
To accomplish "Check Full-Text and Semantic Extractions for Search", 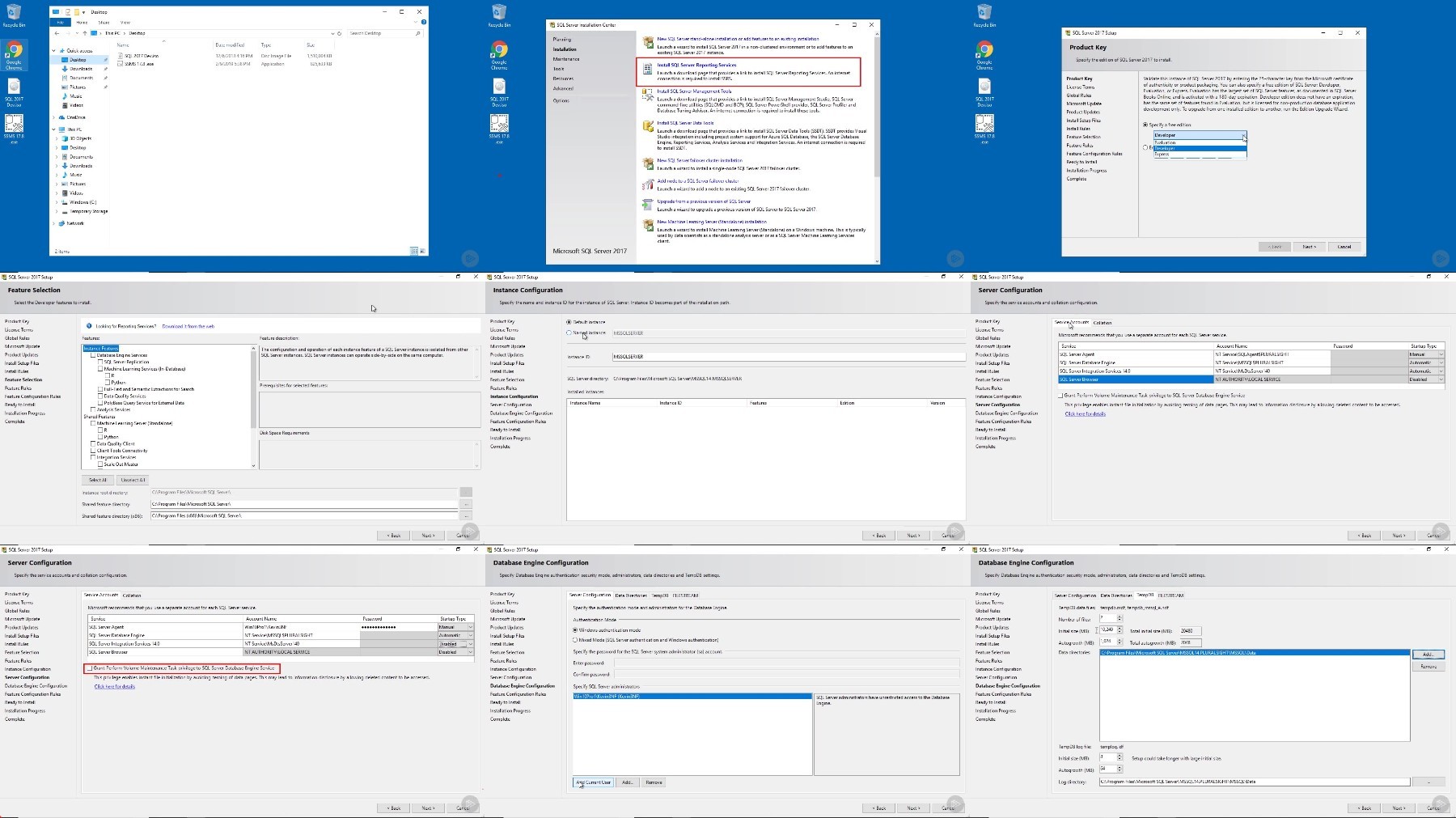I will pos(100,389).
